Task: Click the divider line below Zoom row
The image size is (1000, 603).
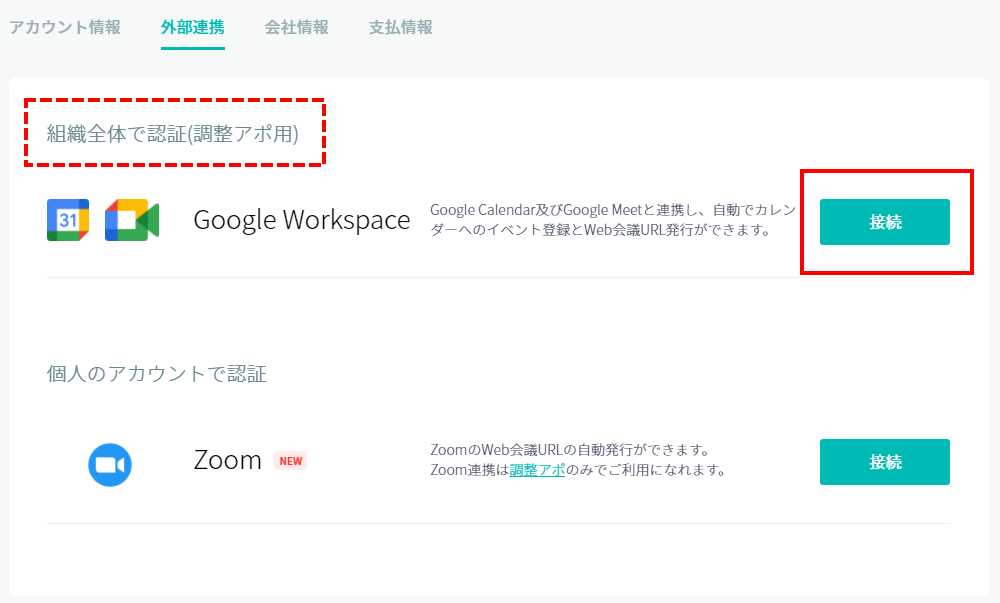Action: point(499,523)
